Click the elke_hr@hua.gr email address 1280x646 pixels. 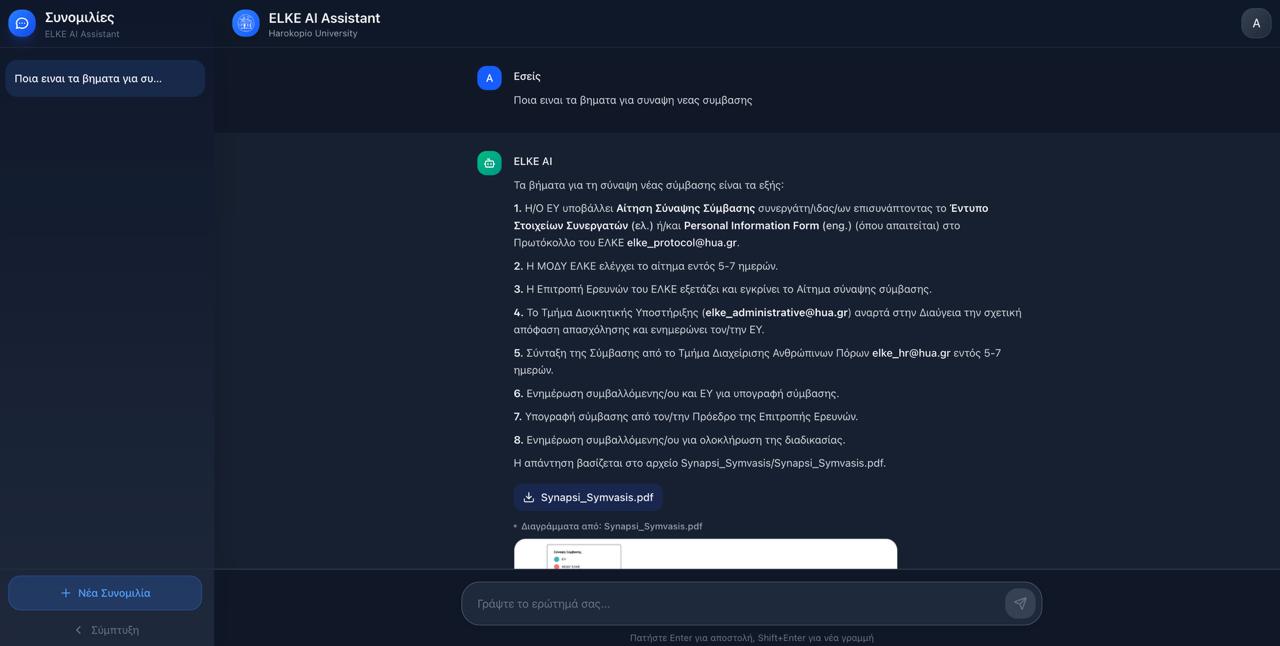(911, 353)
